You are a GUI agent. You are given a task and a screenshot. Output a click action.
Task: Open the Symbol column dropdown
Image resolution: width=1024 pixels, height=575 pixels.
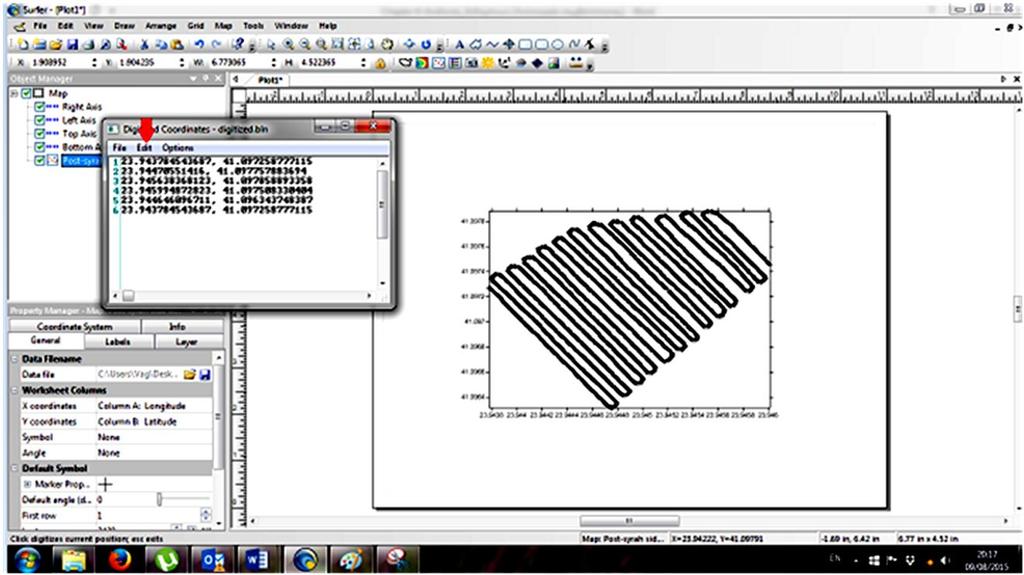click(154, 437)
